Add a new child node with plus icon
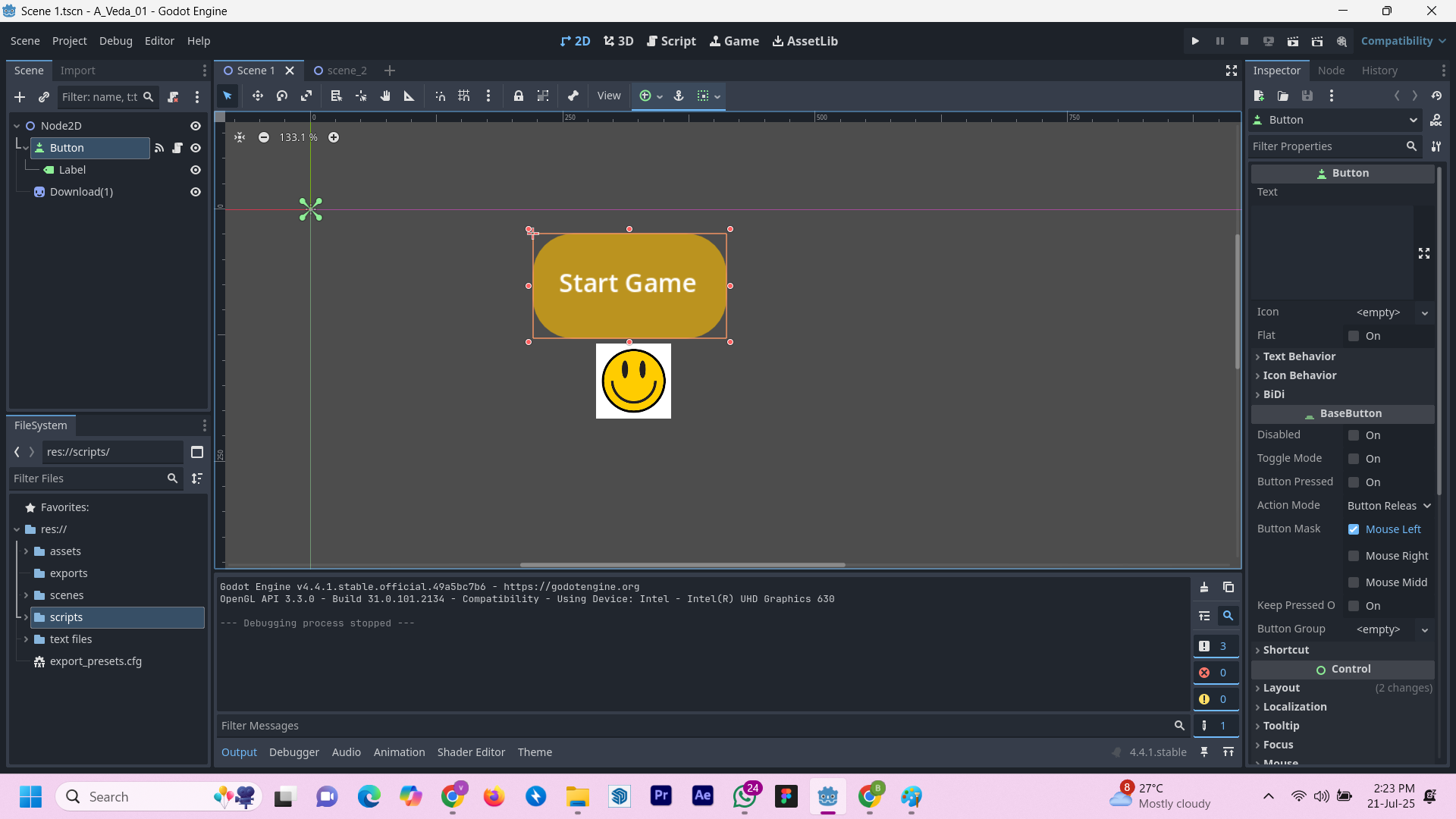 [x=20, y=97]
